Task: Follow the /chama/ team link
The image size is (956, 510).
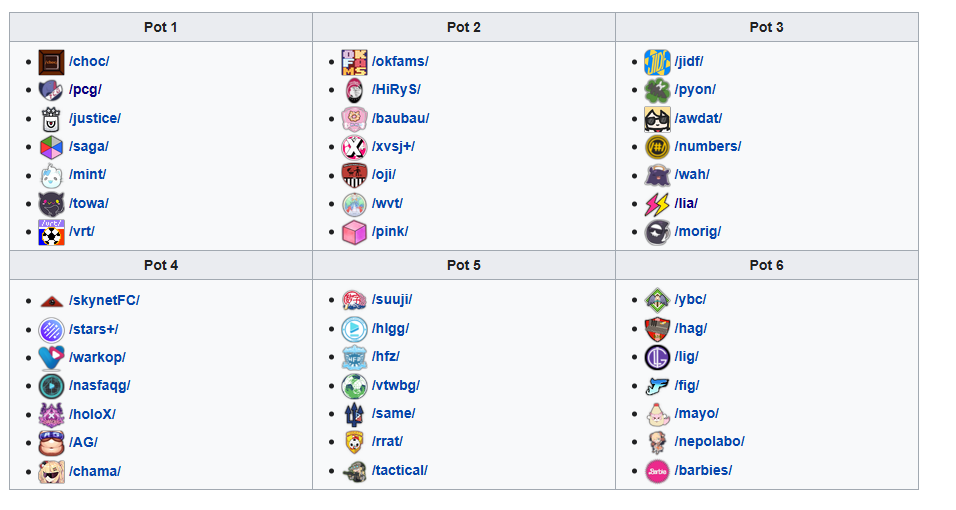Action: click(95, 472)
